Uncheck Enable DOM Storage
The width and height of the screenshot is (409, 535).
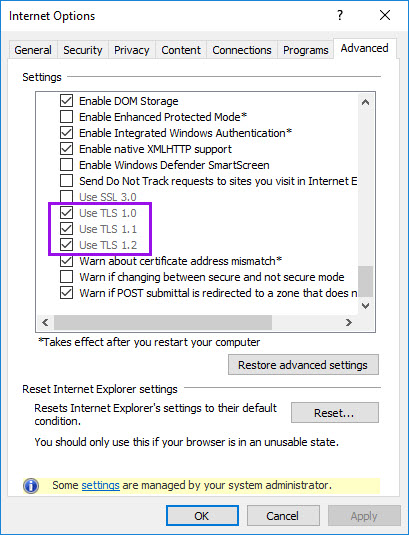click(66, 101)
